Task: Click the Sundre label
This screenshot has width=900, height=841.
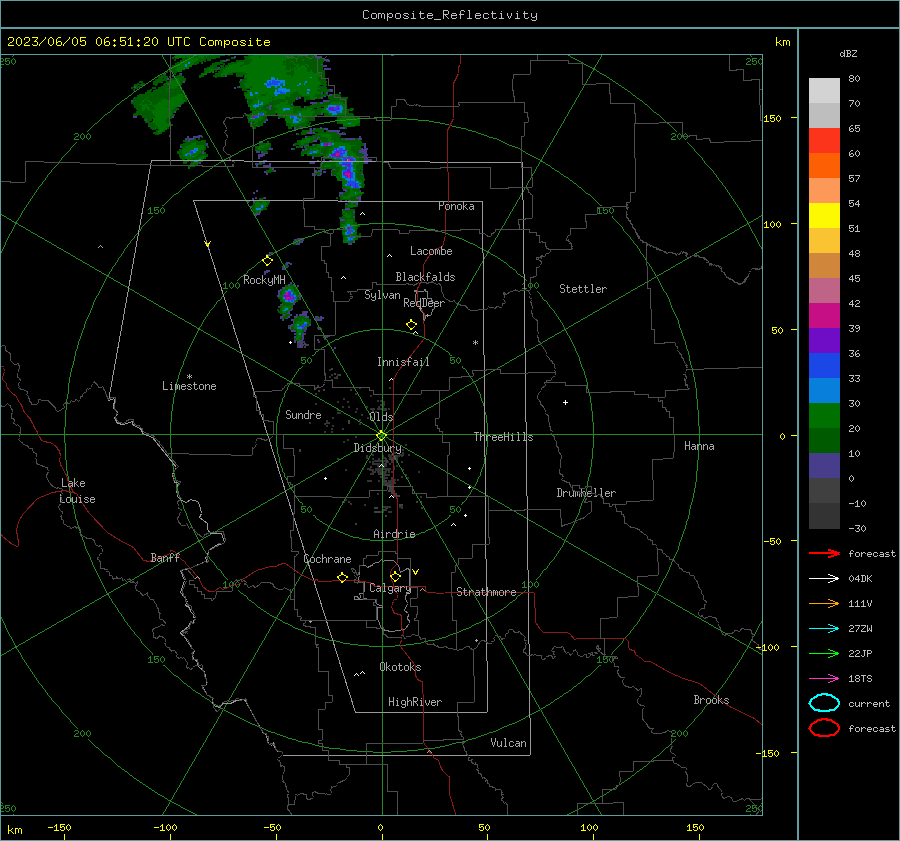Action: [303, 414]
